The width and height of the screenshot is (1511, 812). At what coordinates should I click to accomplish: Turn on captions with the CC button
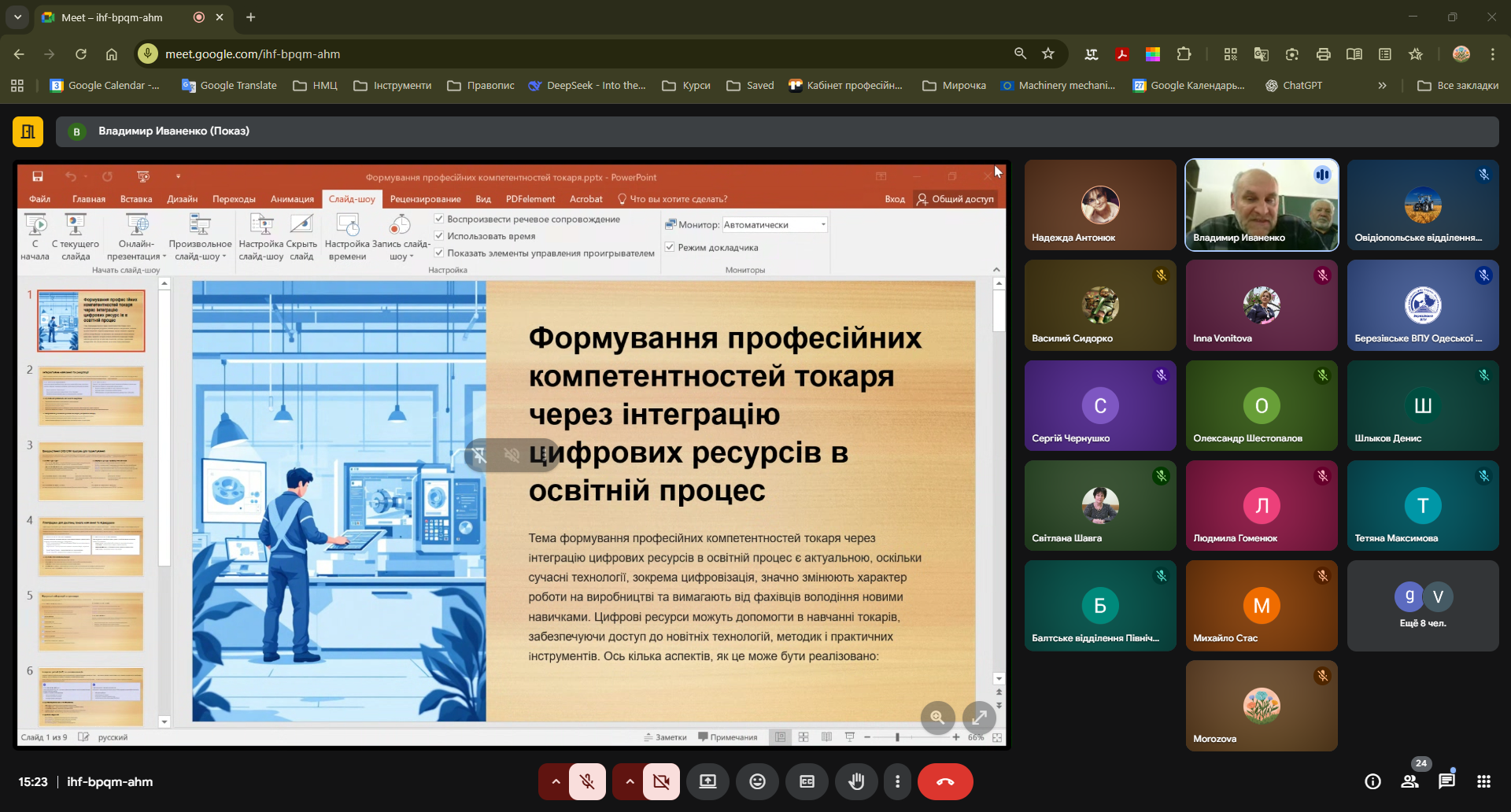coord(807,781)
